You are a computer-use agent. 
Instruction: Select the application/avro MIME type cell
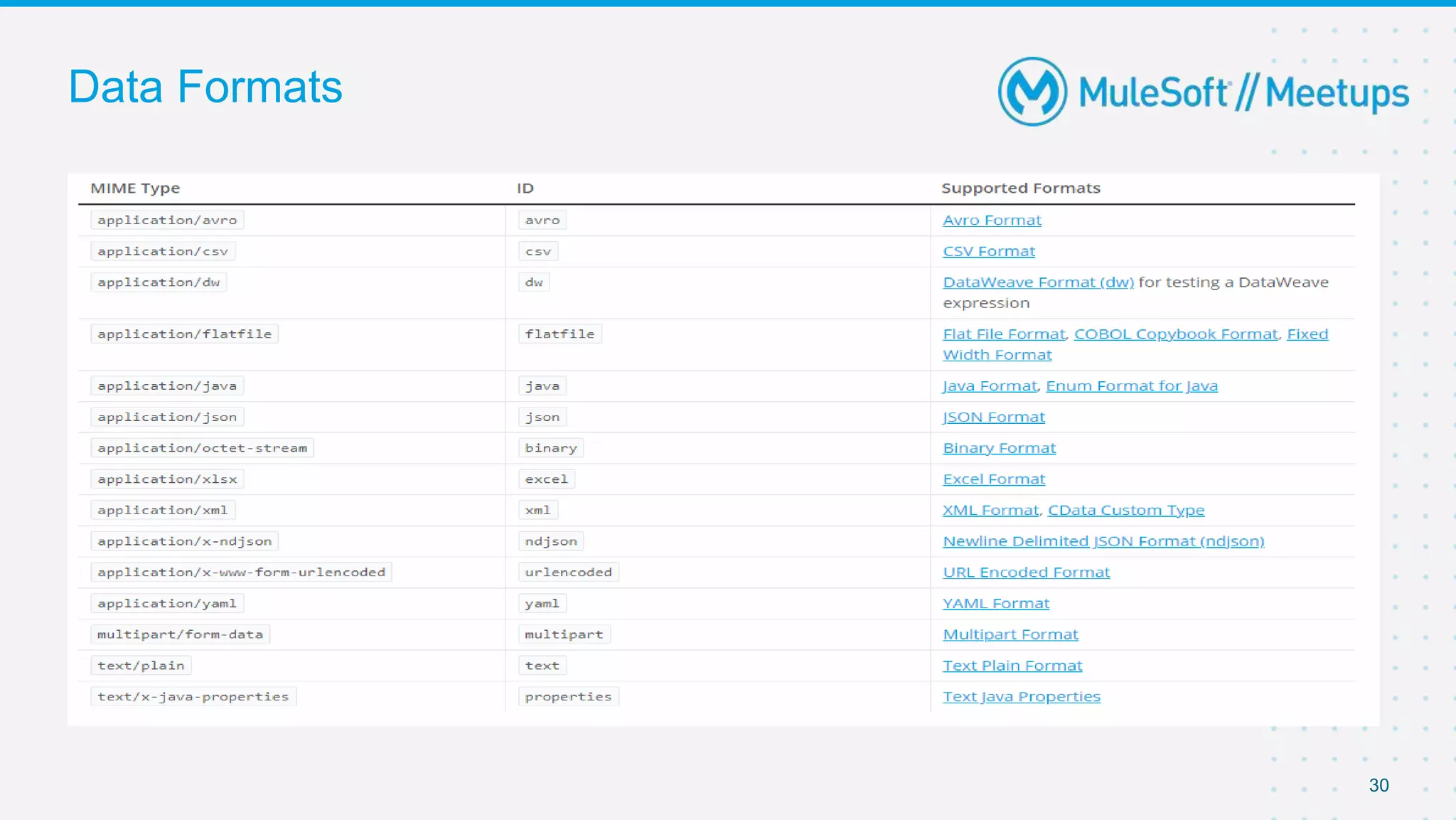tap(167, 220)
